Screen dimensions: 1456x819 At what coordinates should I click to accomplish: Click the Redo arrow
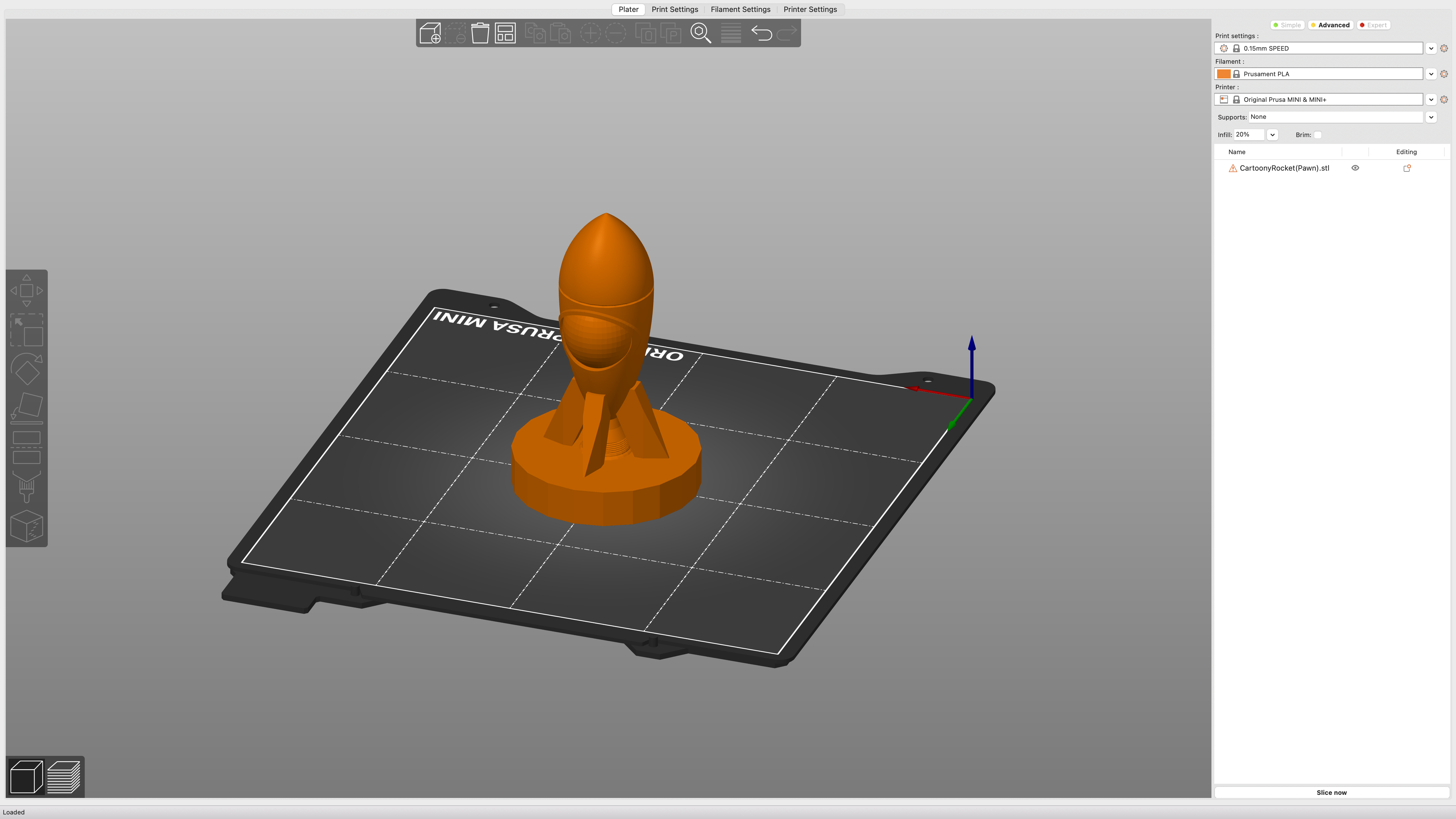point(786,33)
